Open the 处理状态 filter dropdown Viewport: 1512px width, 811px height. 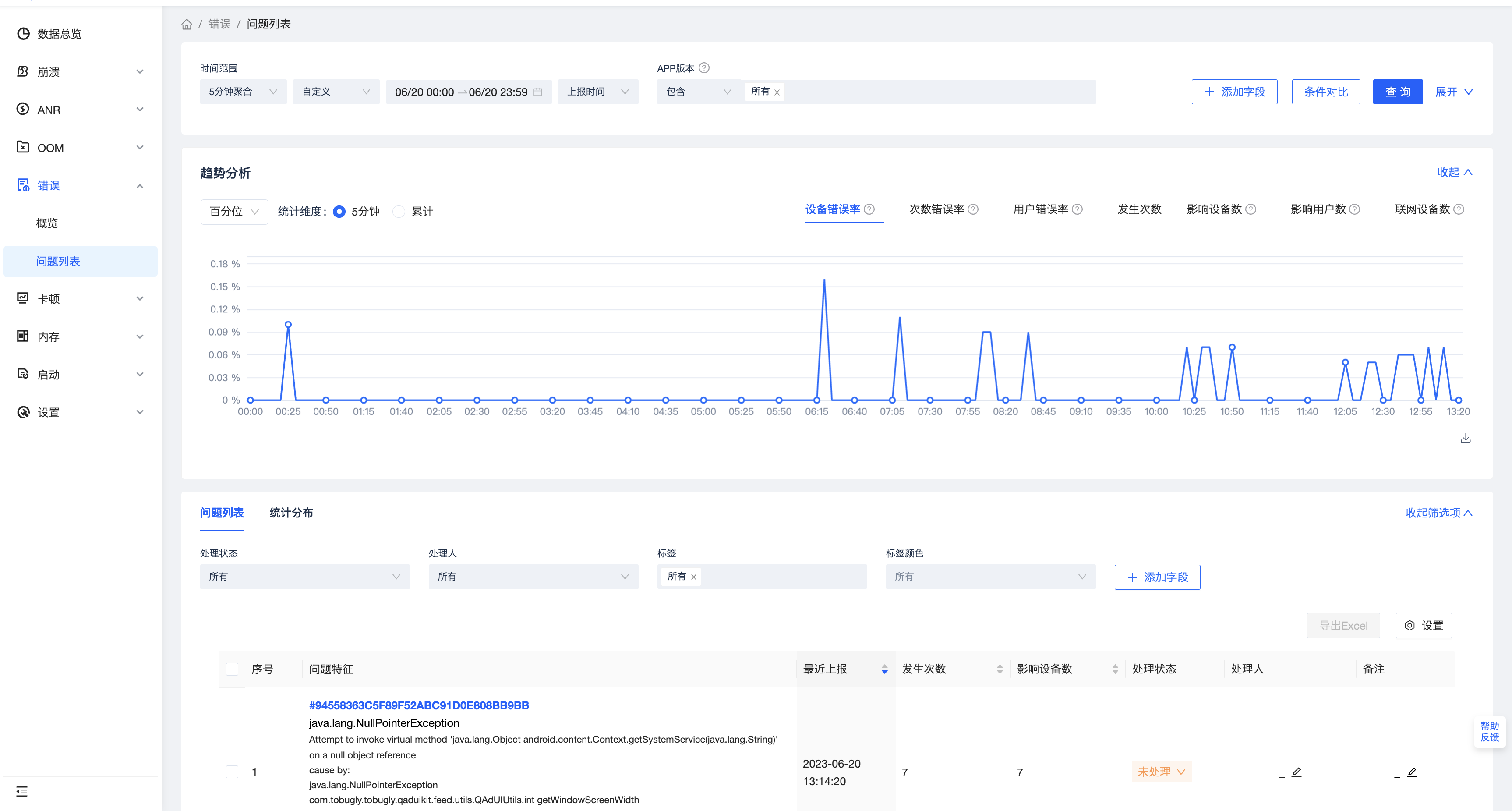click(304, 577)
